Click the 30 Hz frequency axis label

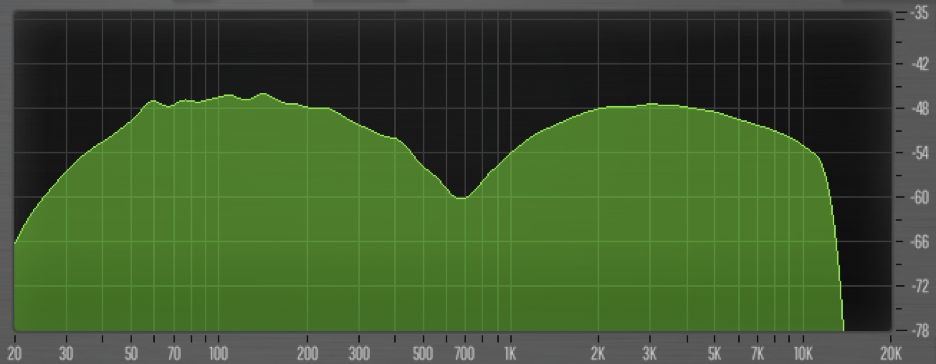click(66, 353)
